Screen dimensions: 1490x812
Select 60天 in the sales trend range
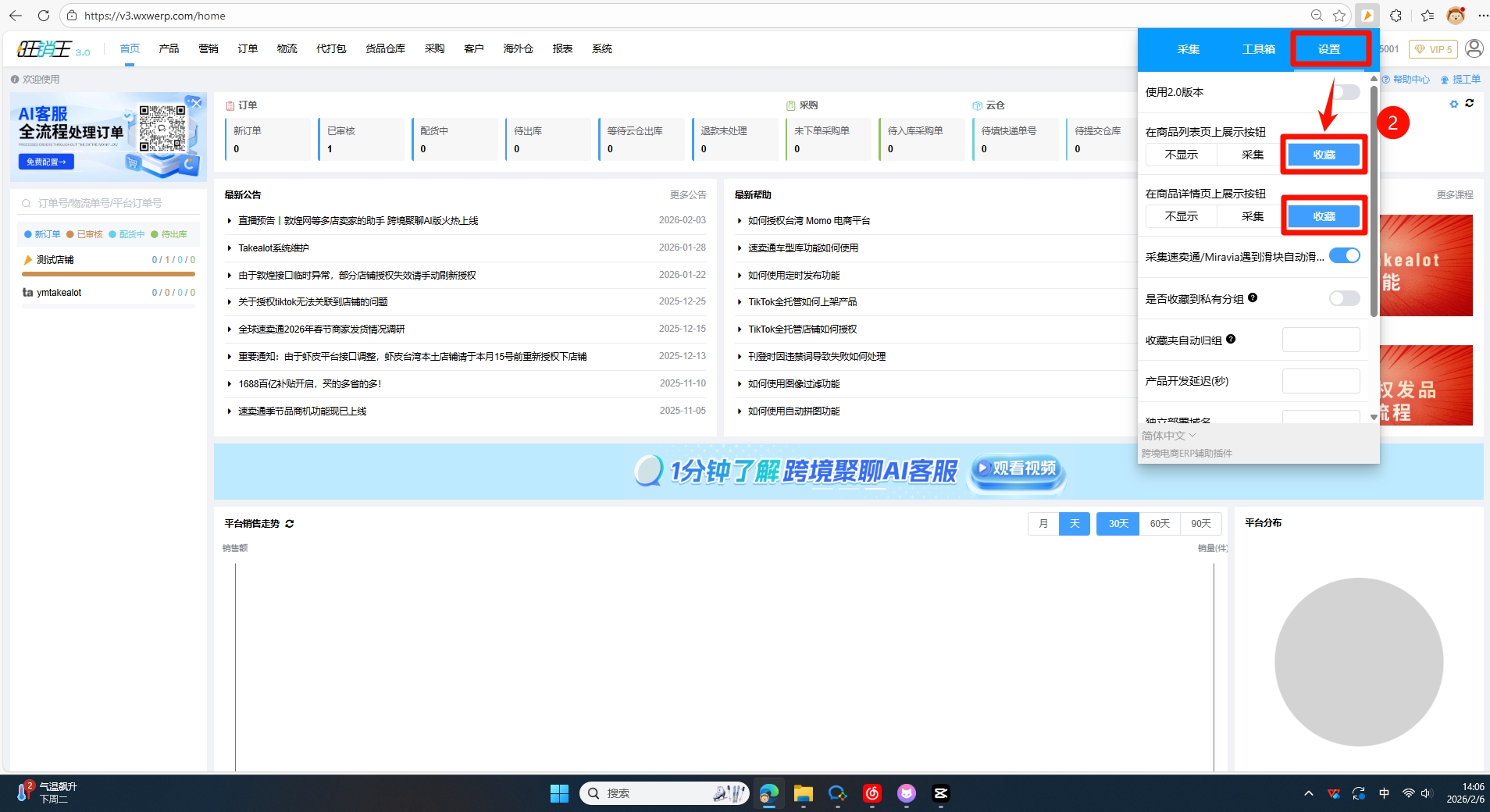coord(1160,523)
